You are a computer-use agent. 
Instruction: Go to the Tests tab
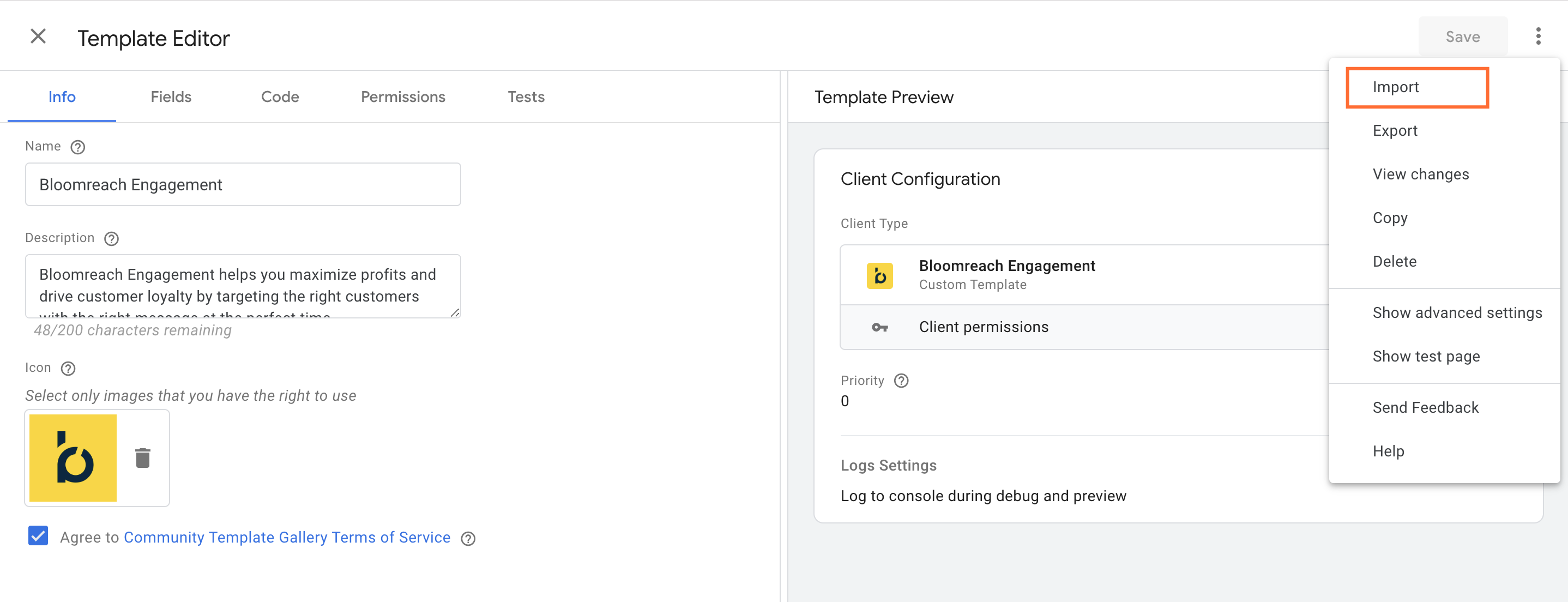526,97
